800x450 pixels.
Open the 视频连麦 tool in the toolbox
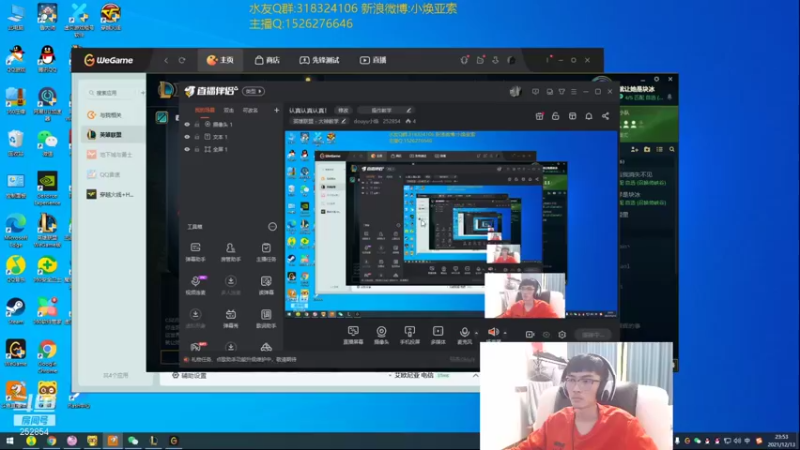pos(195,285)
